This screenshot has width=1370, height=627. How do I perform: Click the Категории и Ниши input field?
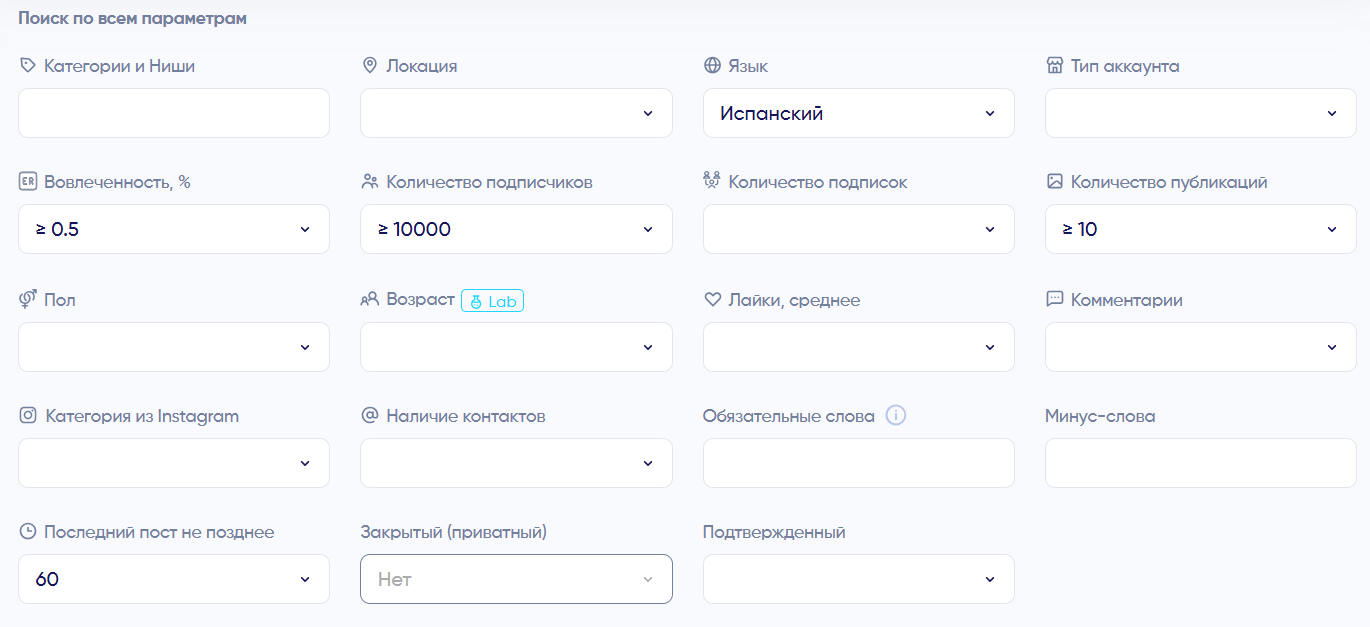click(173, 113)
